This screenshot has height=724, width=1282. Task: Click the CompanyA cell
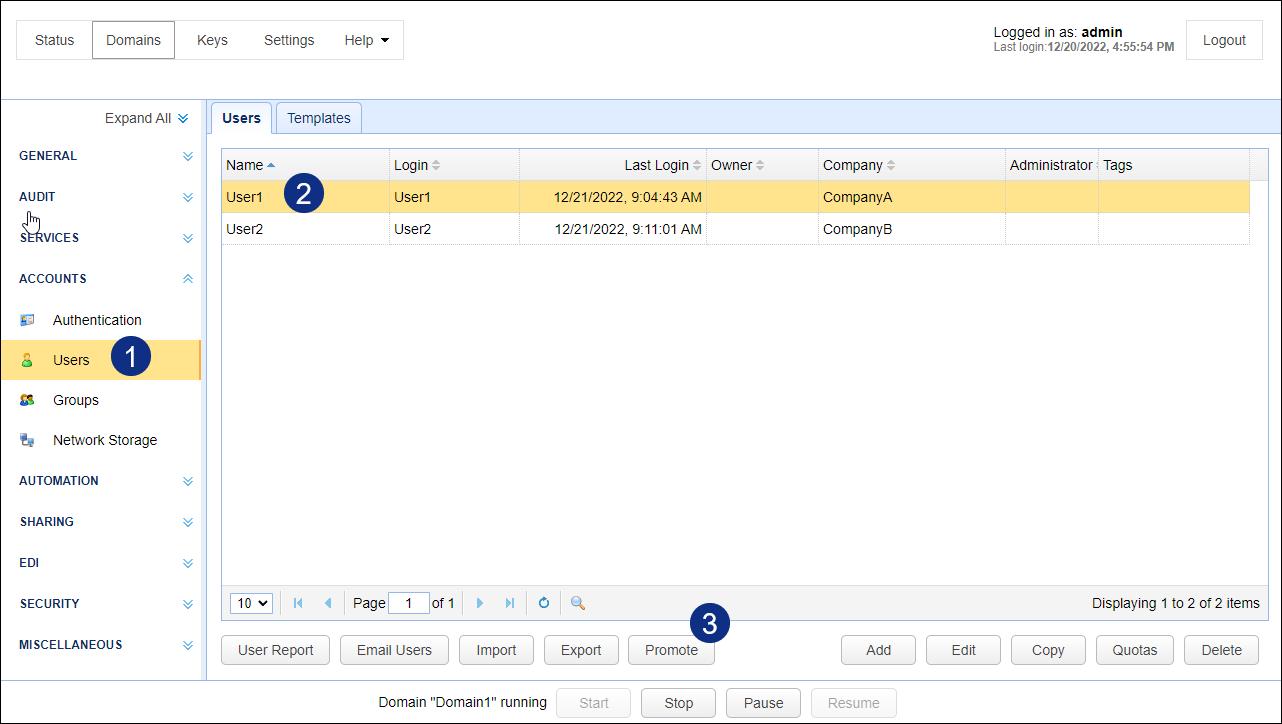(912, 197)
